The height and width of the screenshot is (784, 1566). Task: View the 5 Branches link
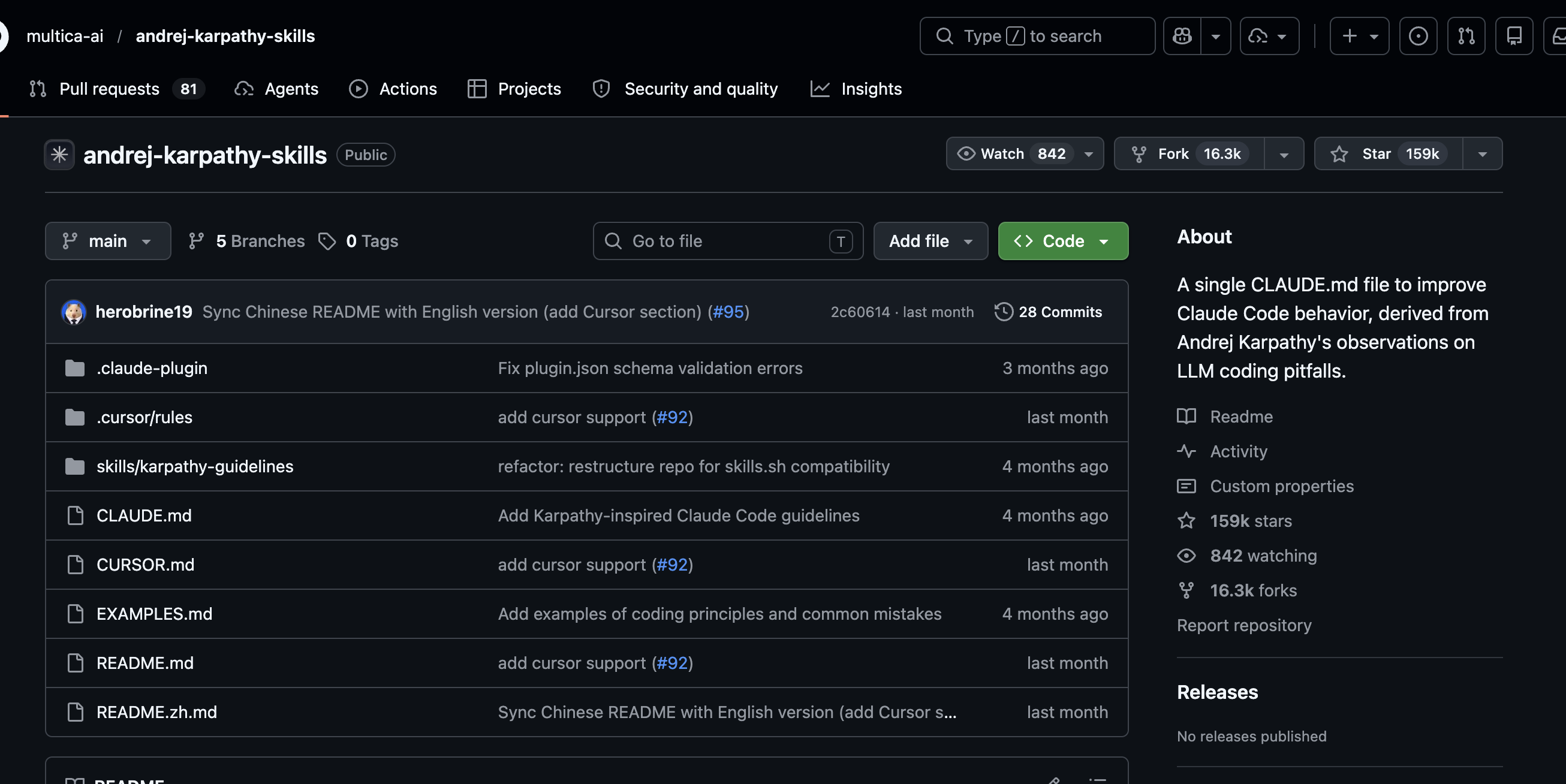pos(246,242)
